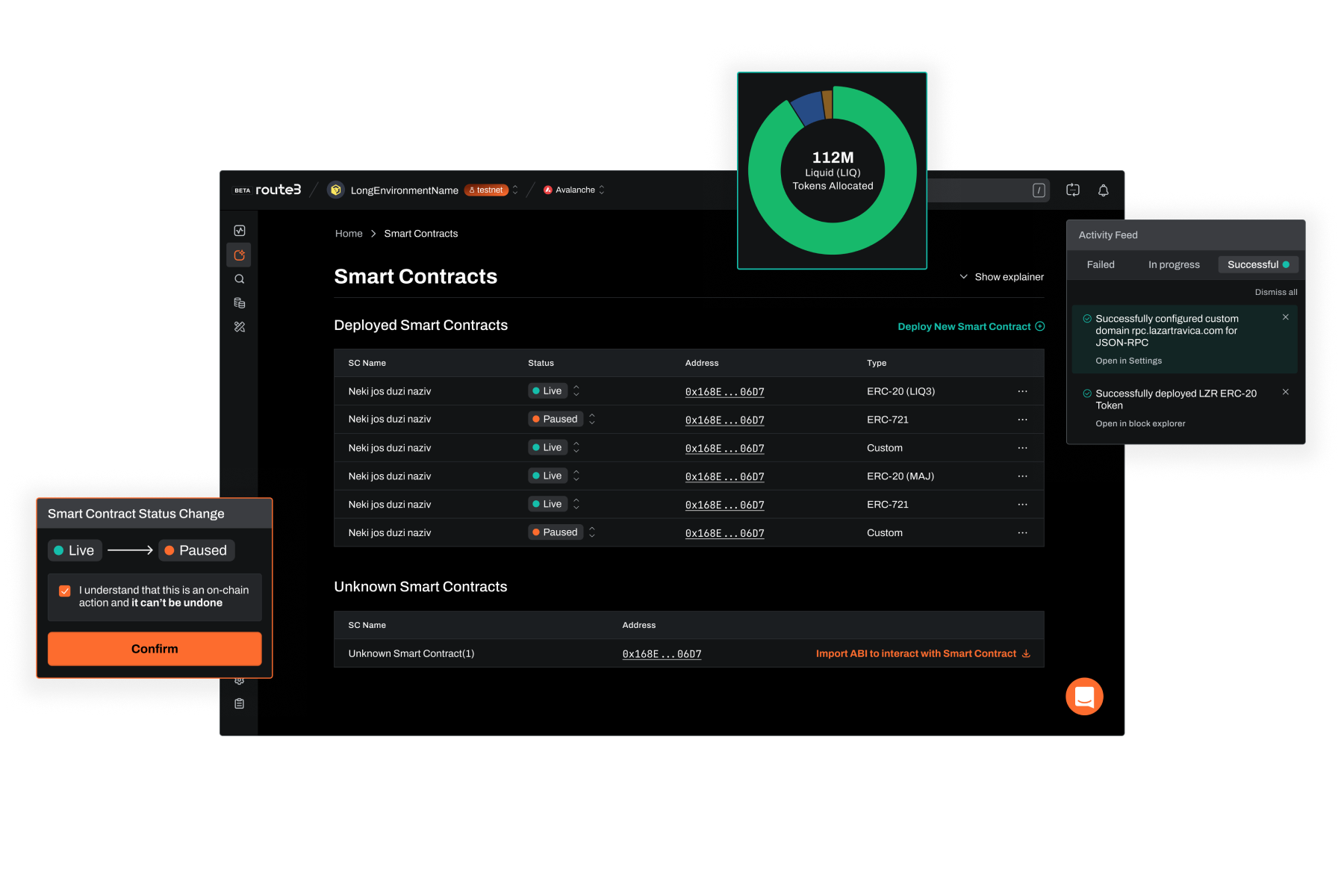Open row options for ERC-20 (LIQ3) contract
Screen dimensions: 1344x896
pyautogui.click(x=1022, y=391)
